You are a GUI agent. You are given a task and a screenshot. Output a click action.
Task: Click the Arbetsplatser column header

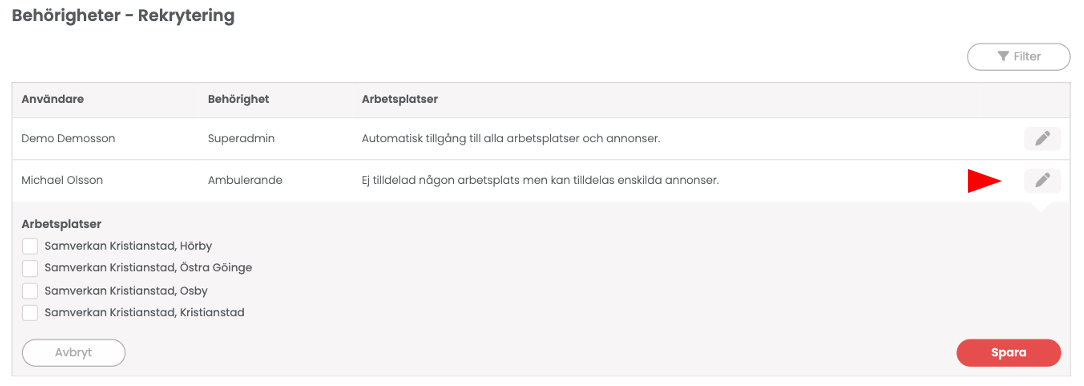click(400, 100)
